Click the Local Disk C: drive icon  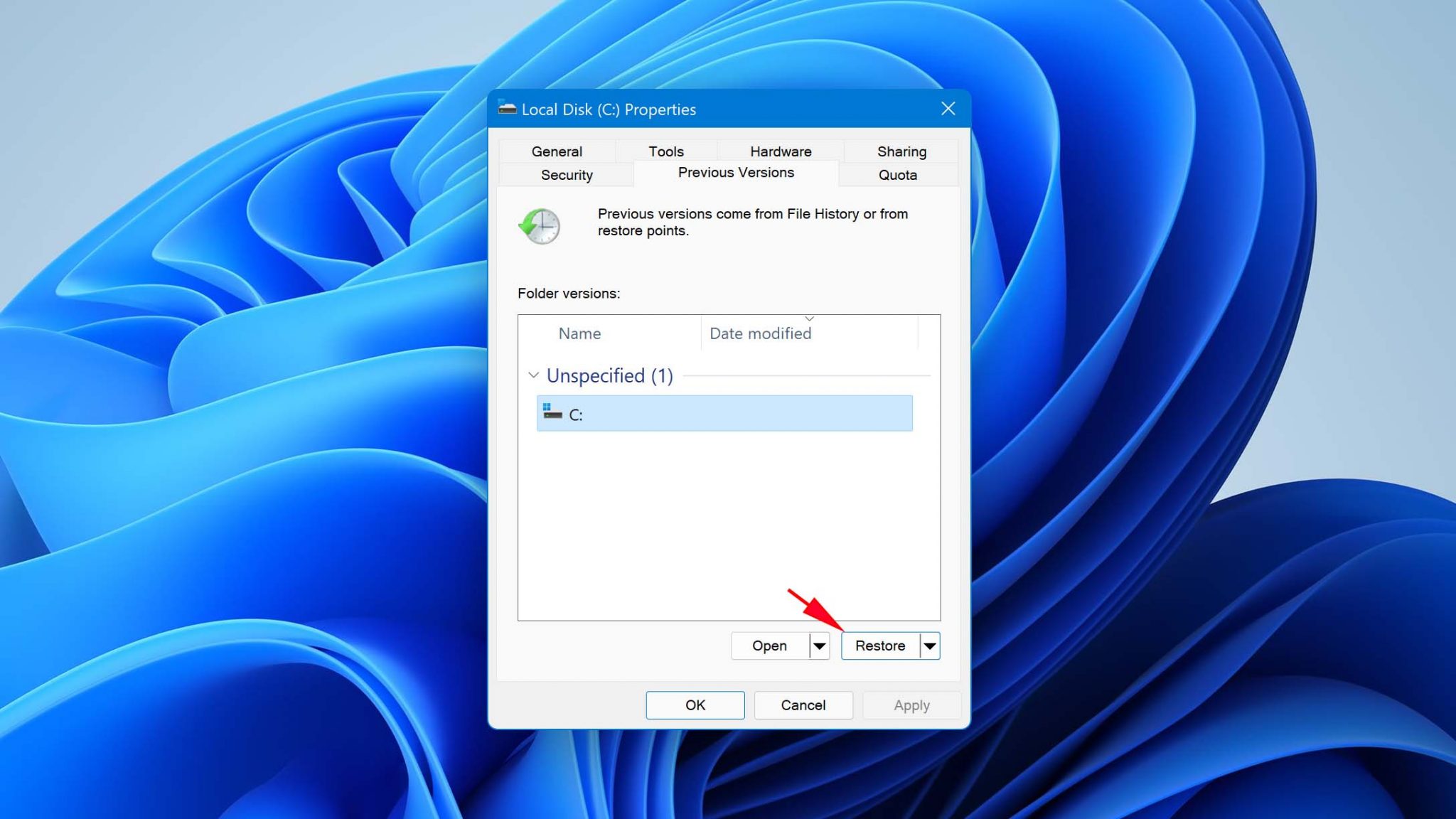555,413
